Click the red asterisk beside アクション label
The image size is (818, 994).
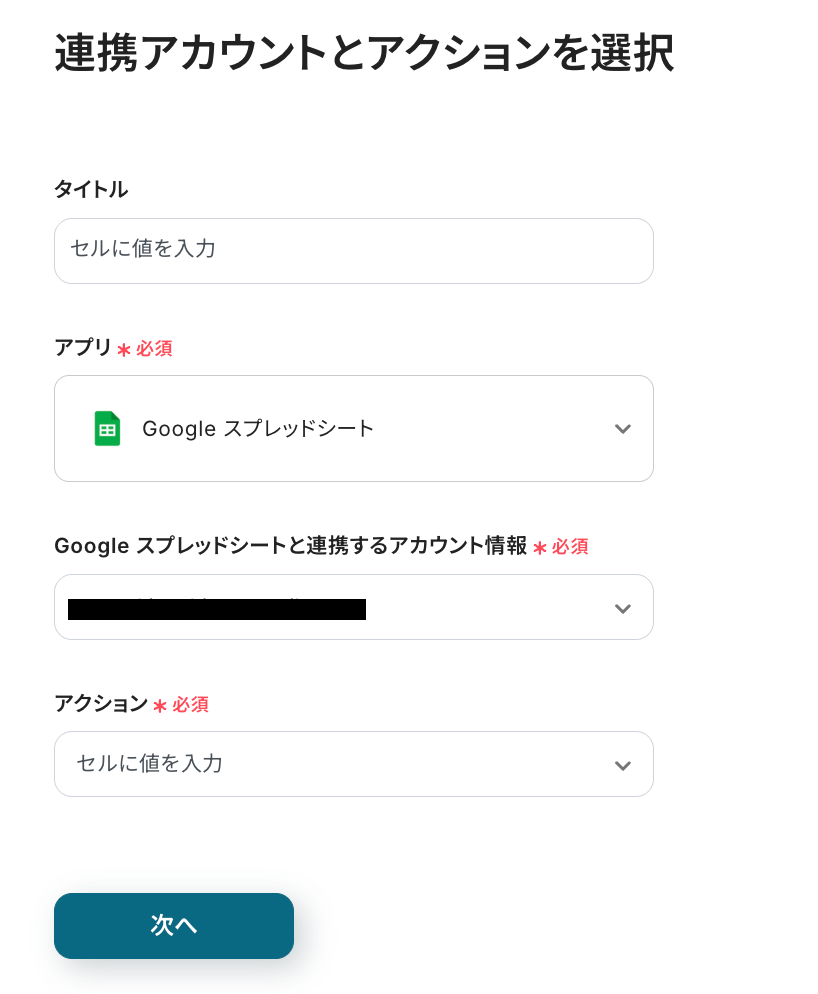coord(160,706)
